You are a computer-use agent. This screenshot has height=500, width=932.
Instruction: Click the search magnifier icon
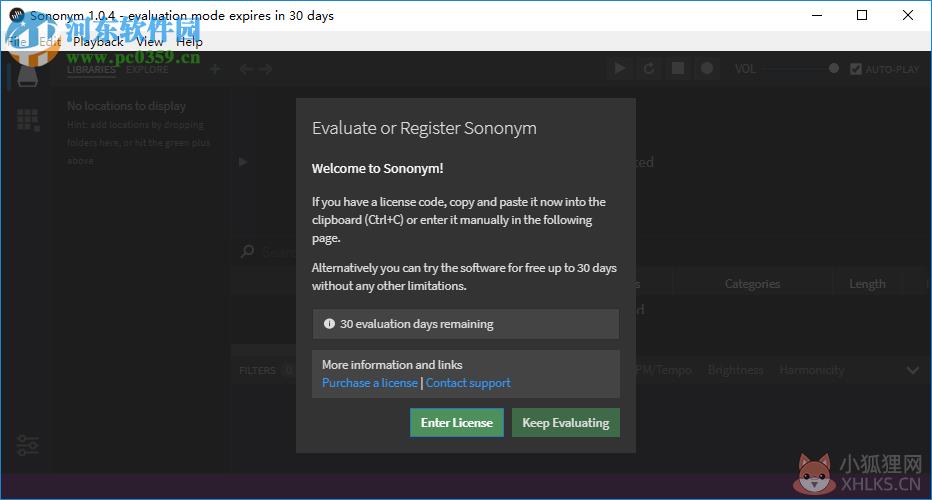(247, 251)
